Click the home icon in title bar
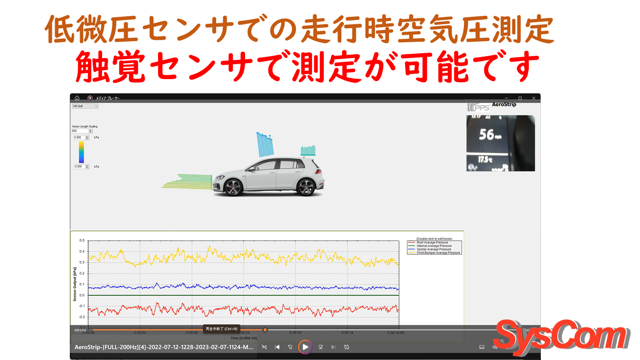 click(77, 98)
